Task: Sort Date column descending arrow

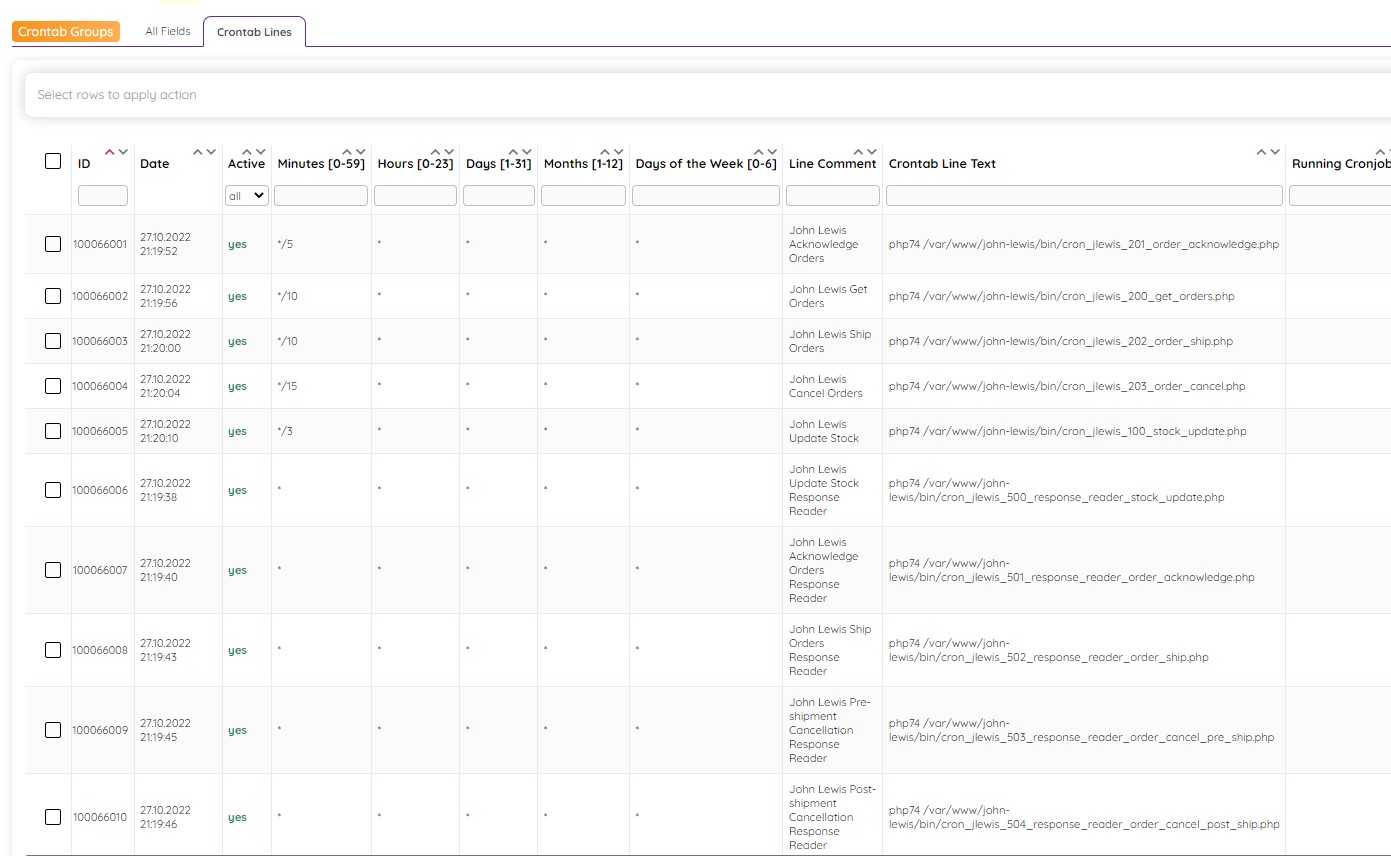Action: [x=211, y=152]
